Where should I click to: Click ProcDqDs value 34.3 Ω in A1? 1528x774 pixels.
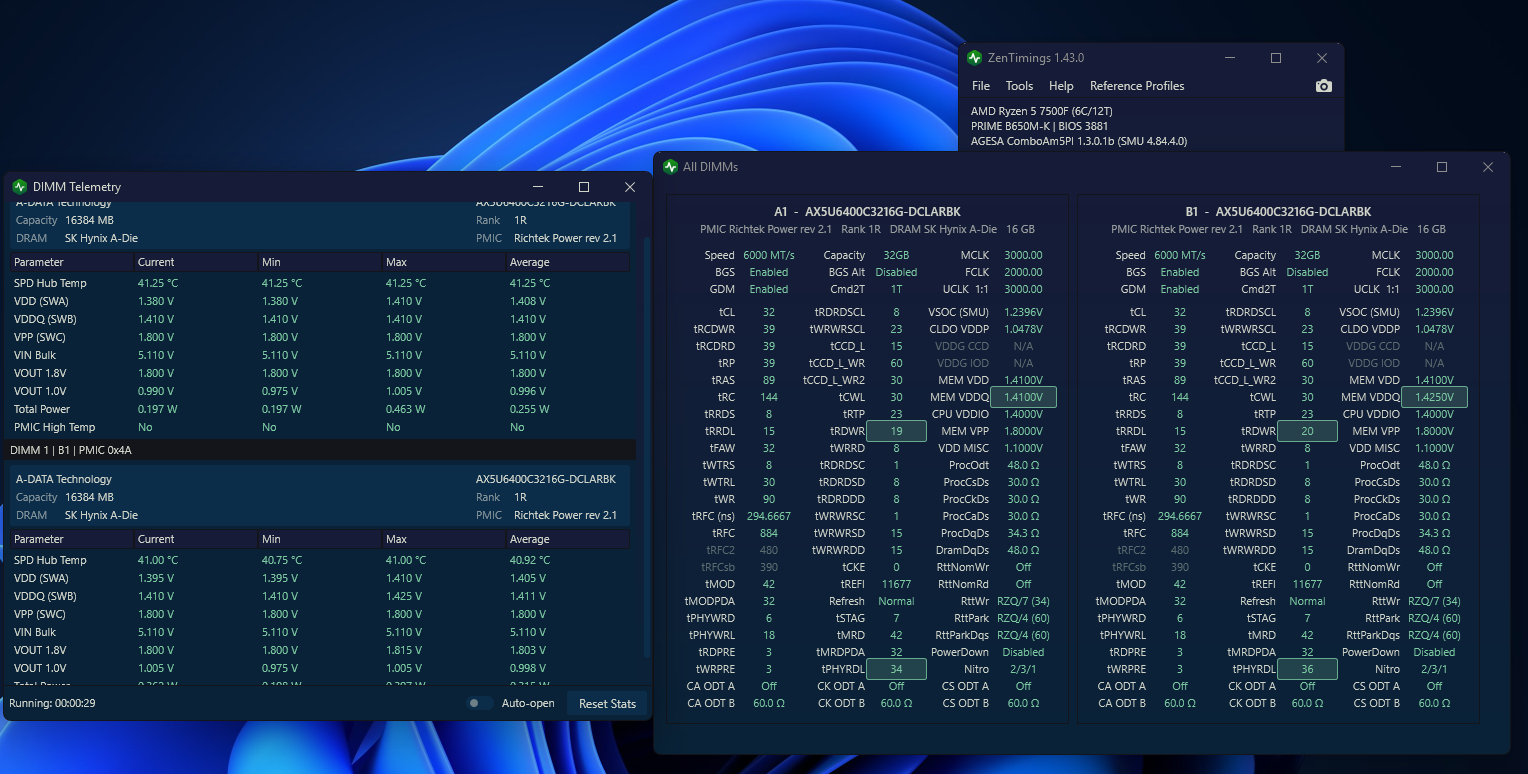pyautogui.click(x=1023, y=533)
